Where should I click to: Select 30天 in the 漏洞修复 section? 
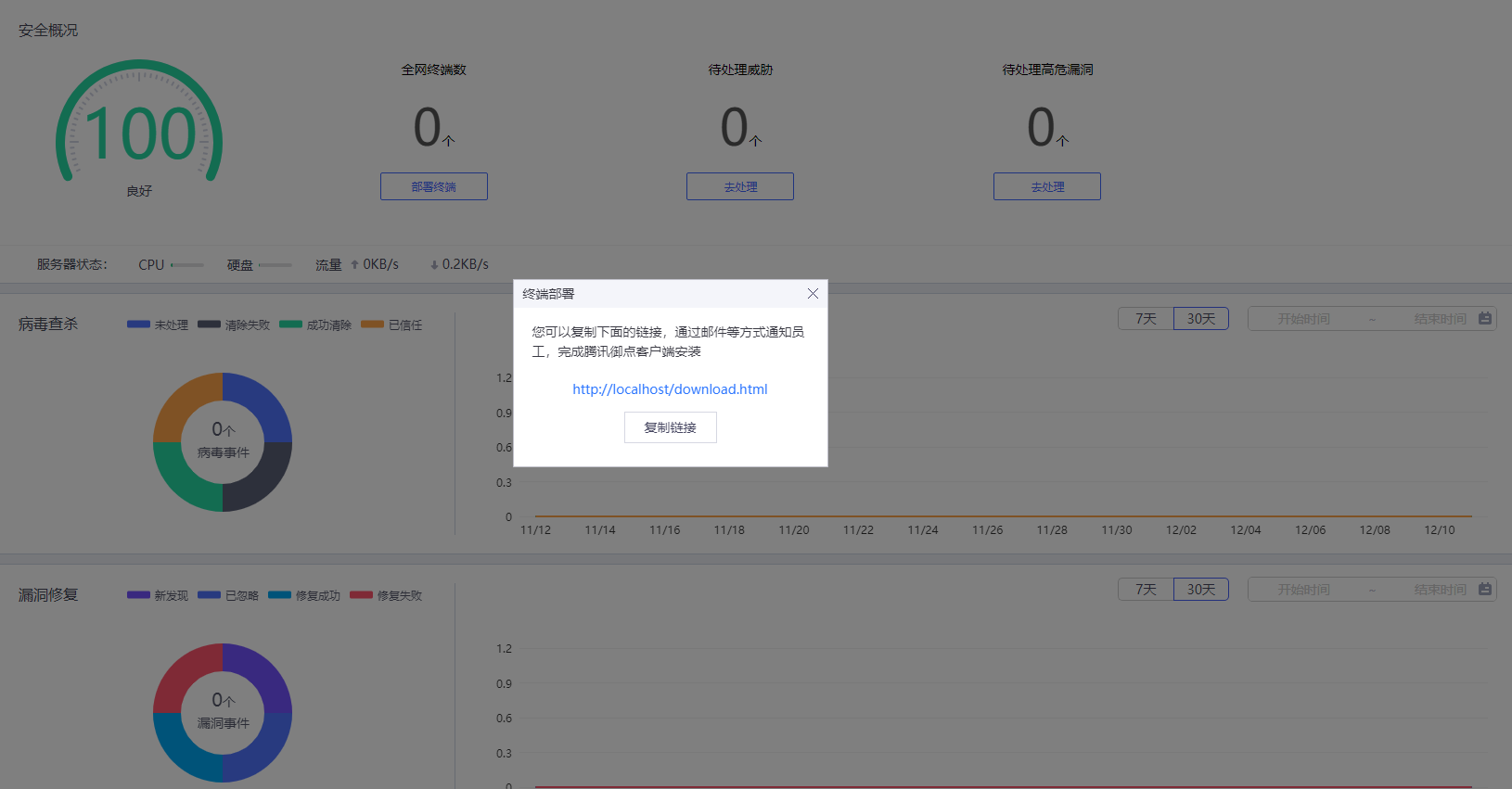pyautogui.click(x=1201, y=590)
